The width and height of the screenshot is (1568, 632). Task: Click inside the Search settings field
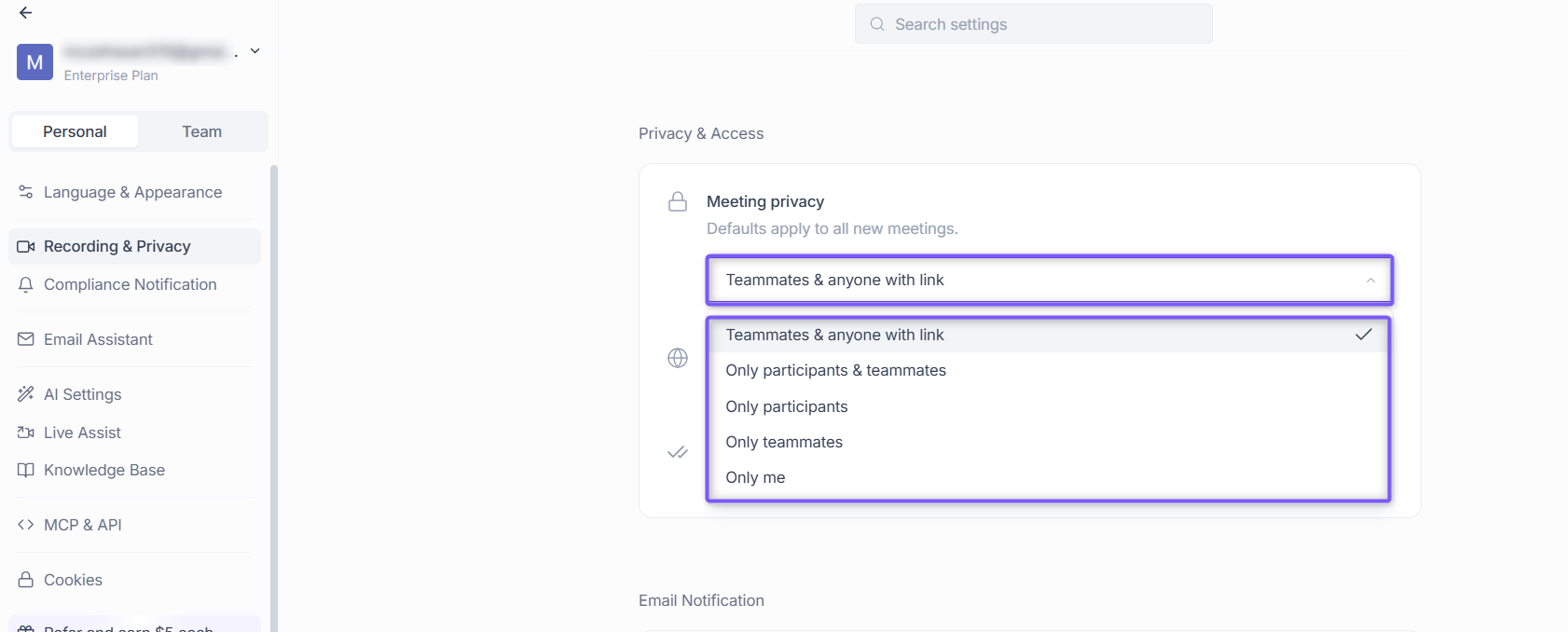point(1033,24)
